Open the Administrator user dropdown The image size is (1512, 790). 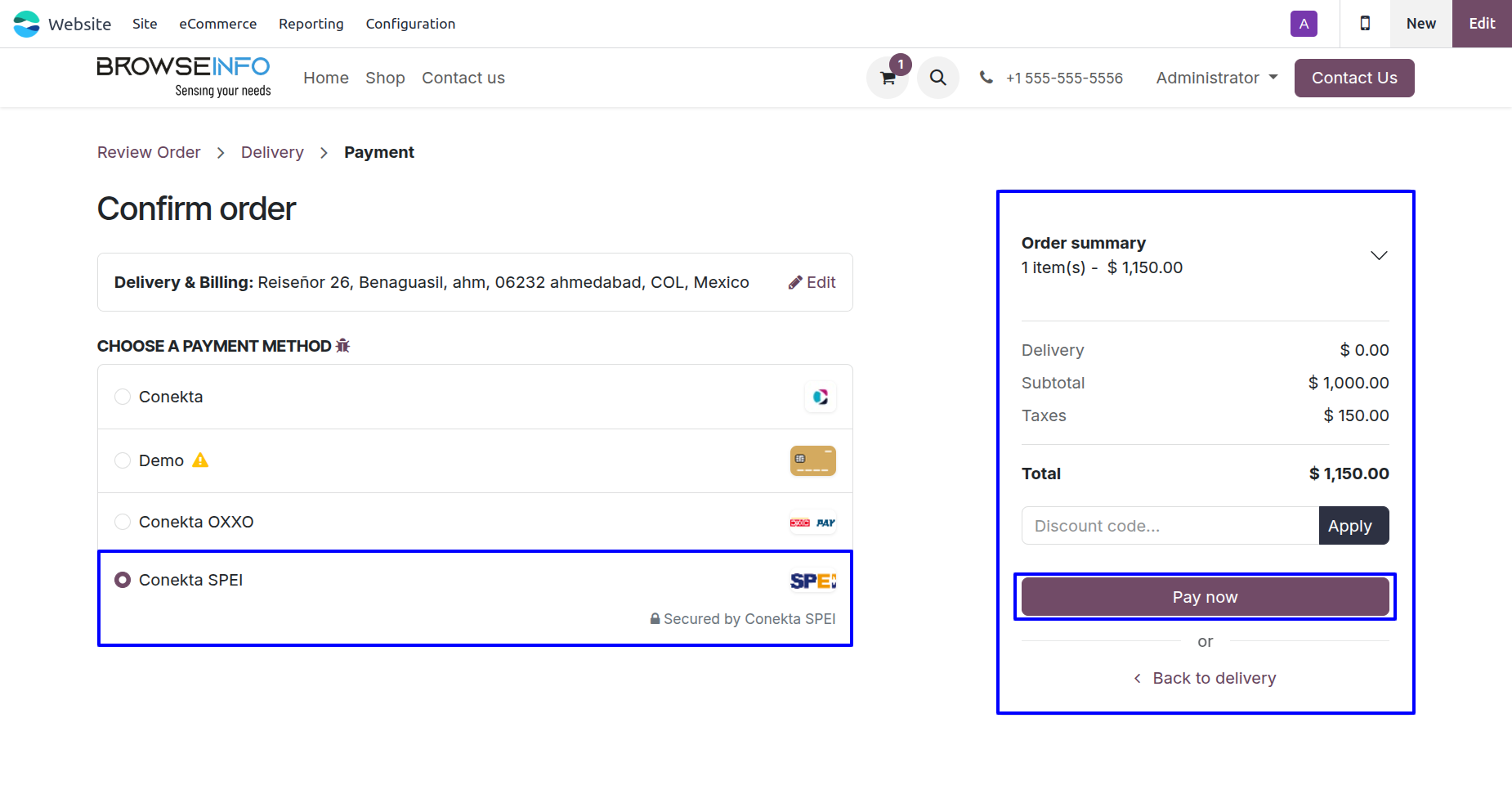[1217, 78]
